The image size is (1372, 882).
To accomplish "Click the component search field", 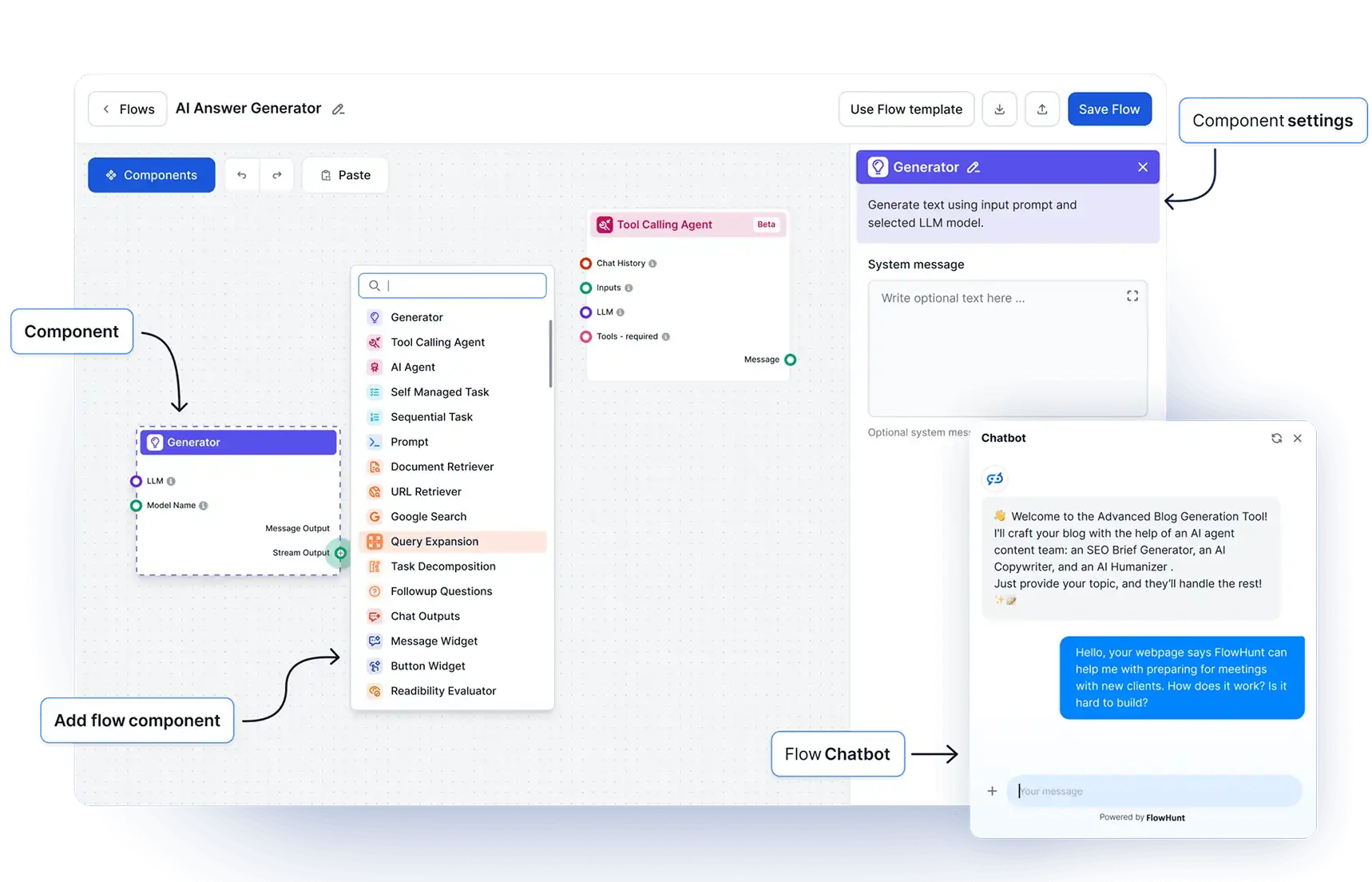I will coord(453,285).
